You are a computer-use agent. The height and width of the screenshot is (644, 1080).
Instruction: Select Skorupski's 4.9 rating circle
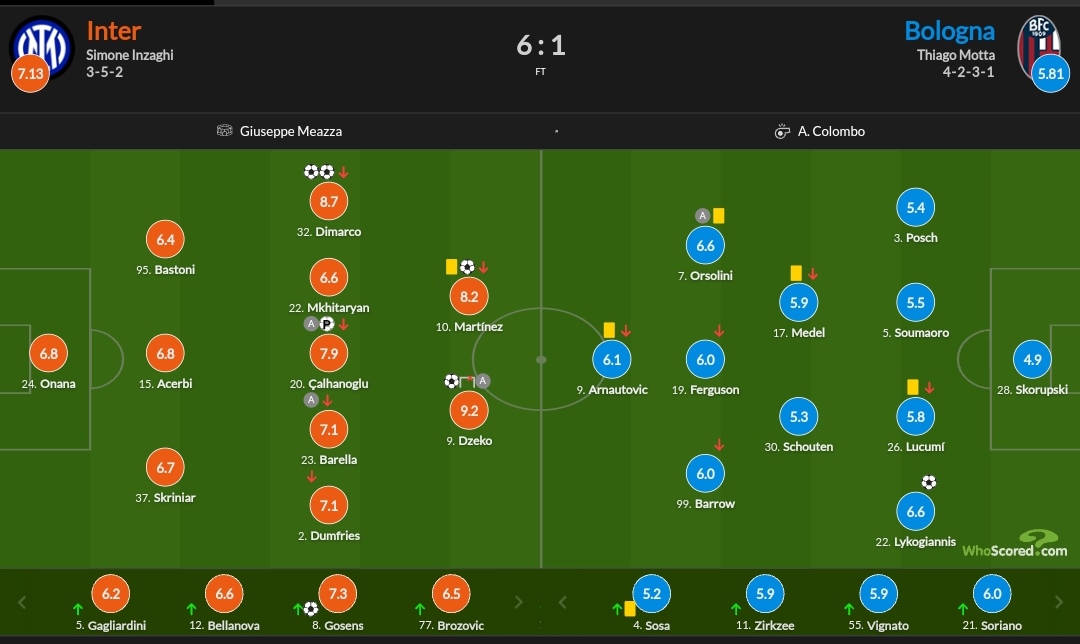point(1032,359)
